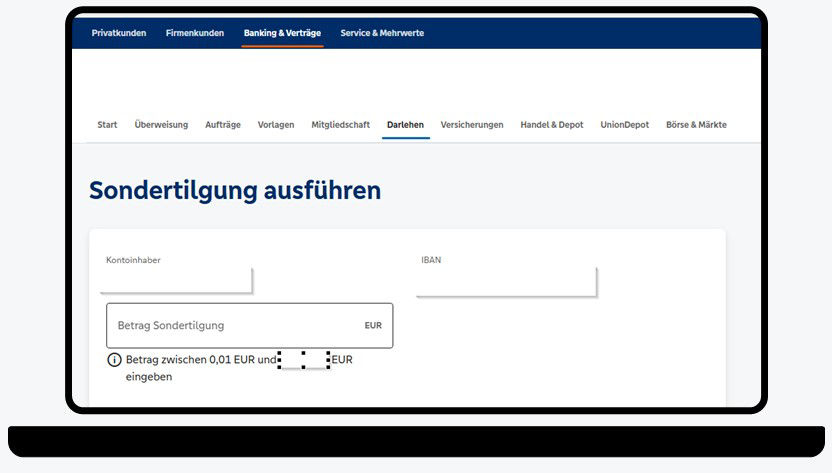Navigate to the Versicherungen tab
832x473 pixels.
point(472,125)
